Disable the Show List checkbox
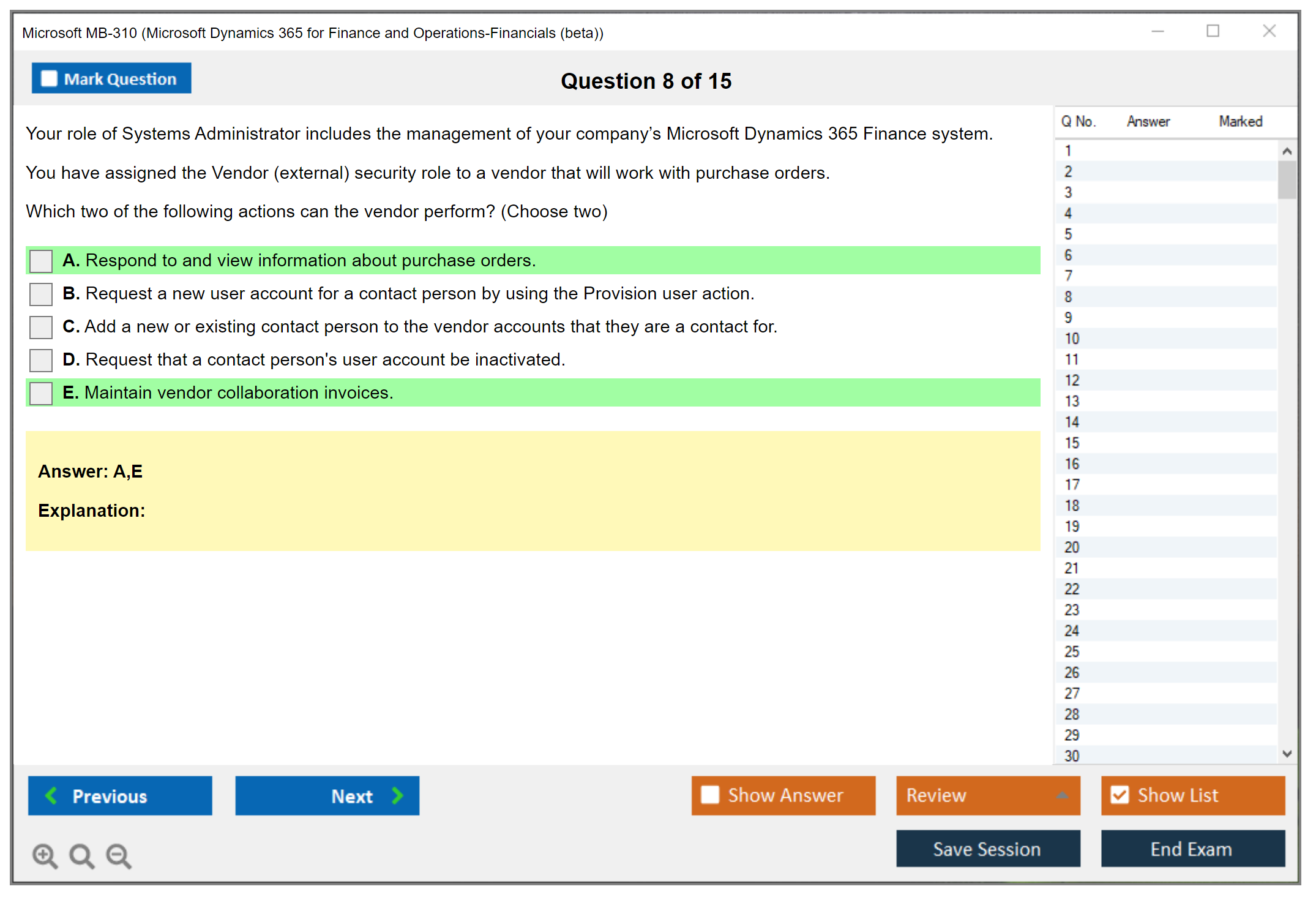The height and width of the screenshot is (900, 1316). point(1120,795)
